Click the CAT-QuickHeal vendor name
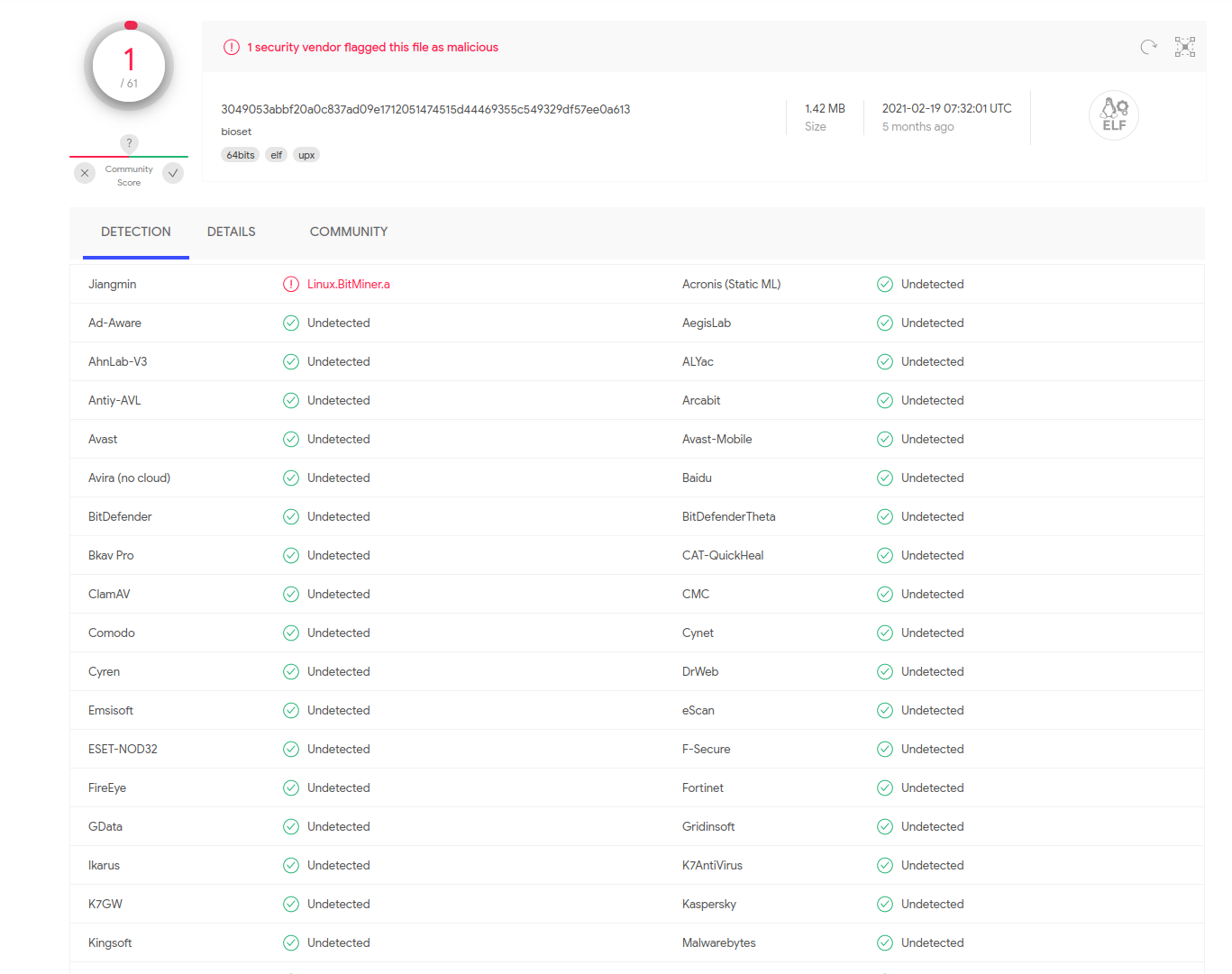The width and height of the screenshot is (1232, 974). [723, 555]
